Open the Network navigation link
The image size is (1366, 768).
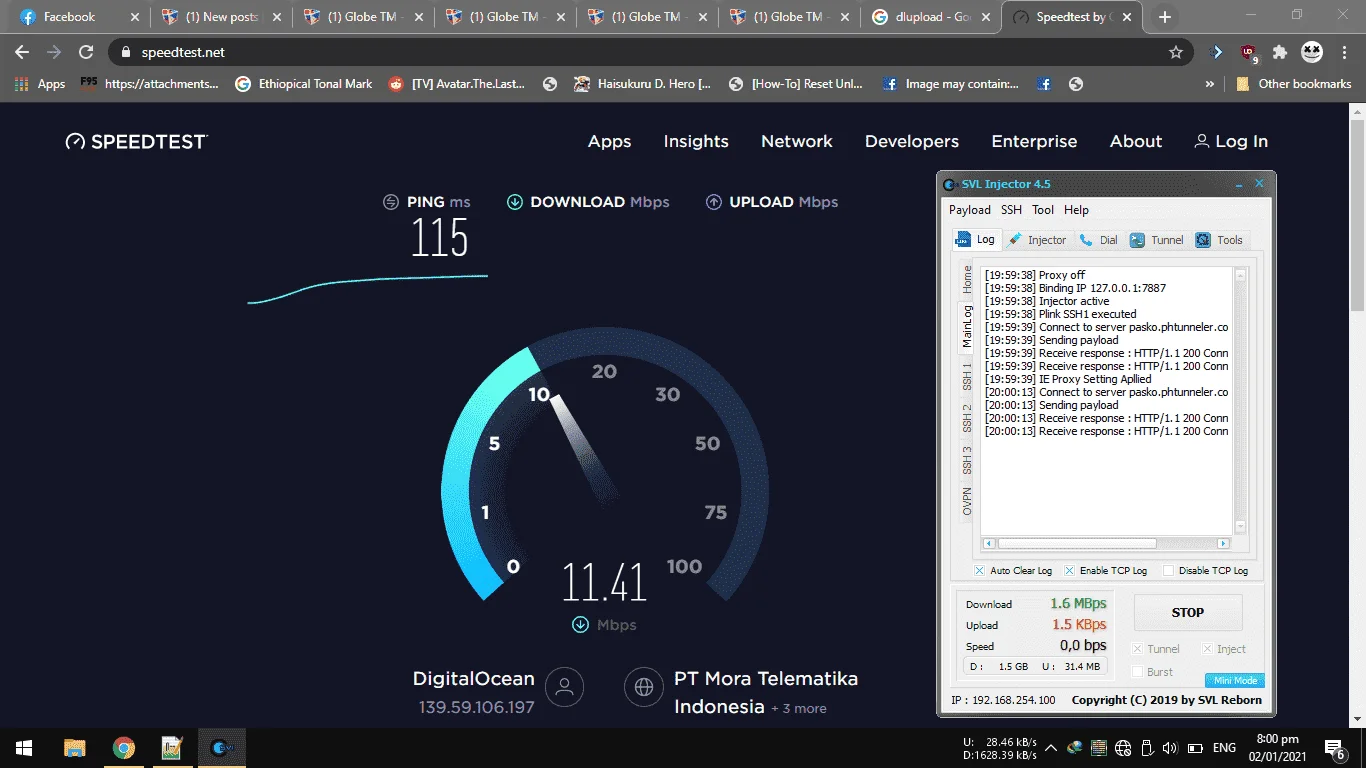click(x=797, y=142)
